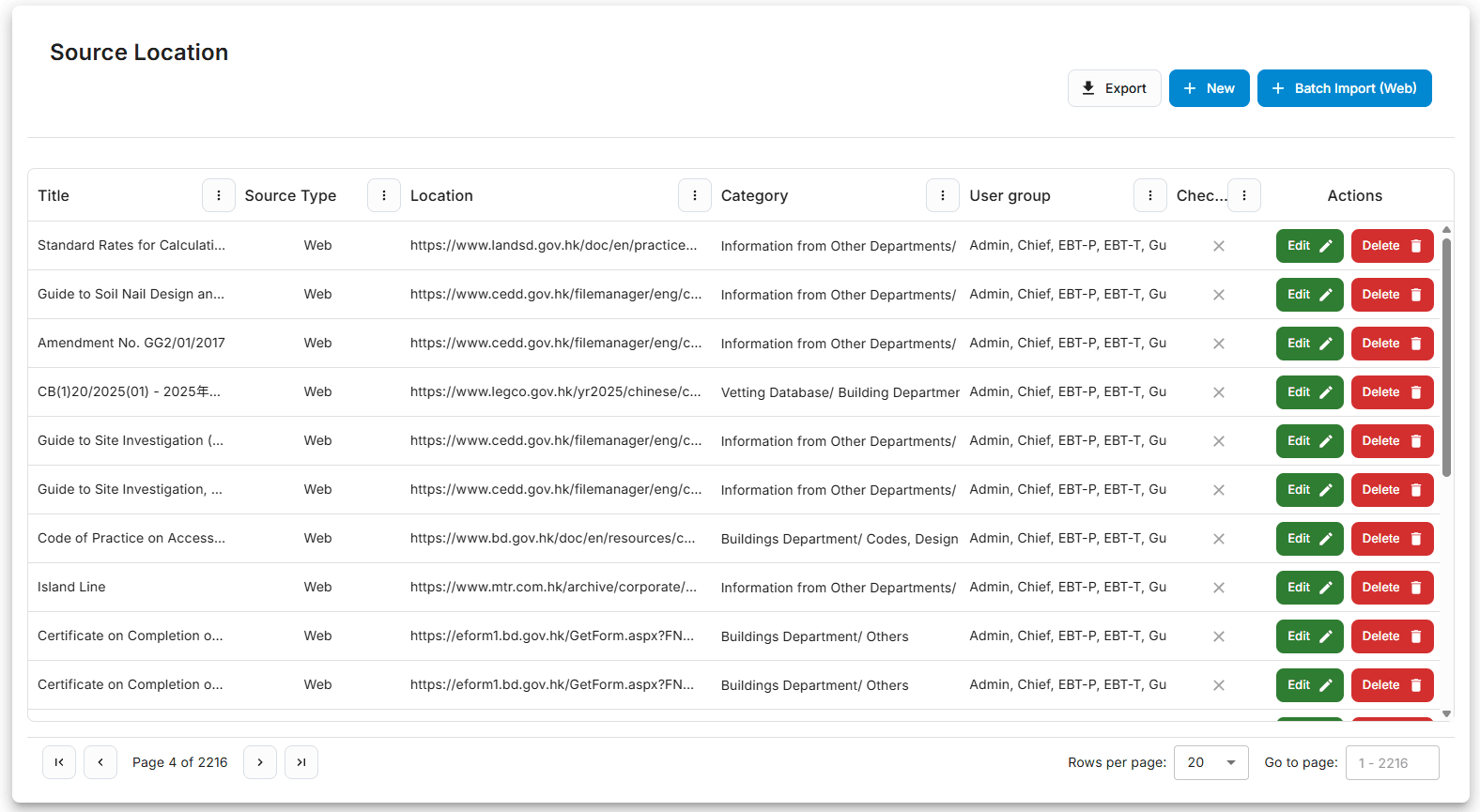Sort by Category column header
The height and width of the screenshot is (812, 1480).
(x=754, y=195)
